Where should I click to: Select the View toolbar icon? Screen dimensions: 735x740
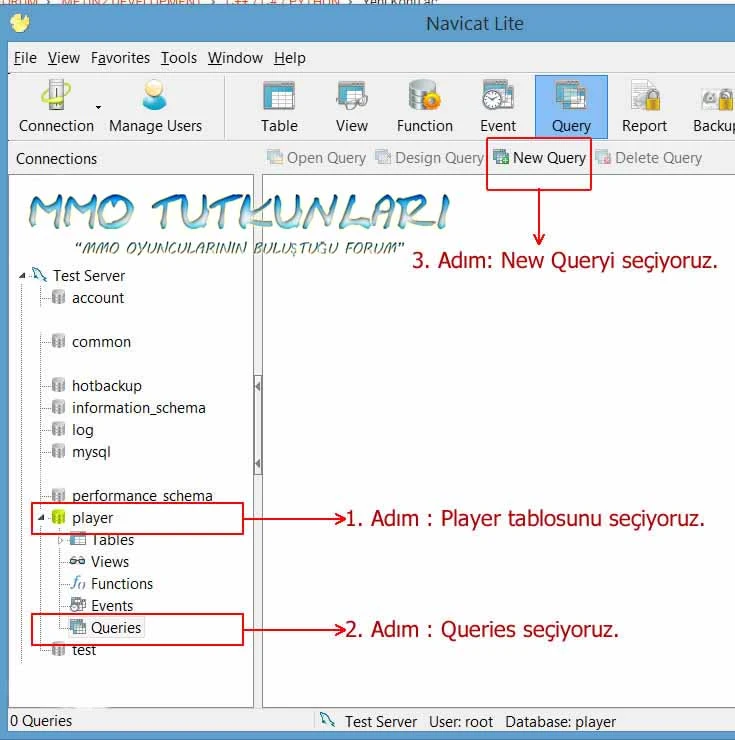(352, 106)
